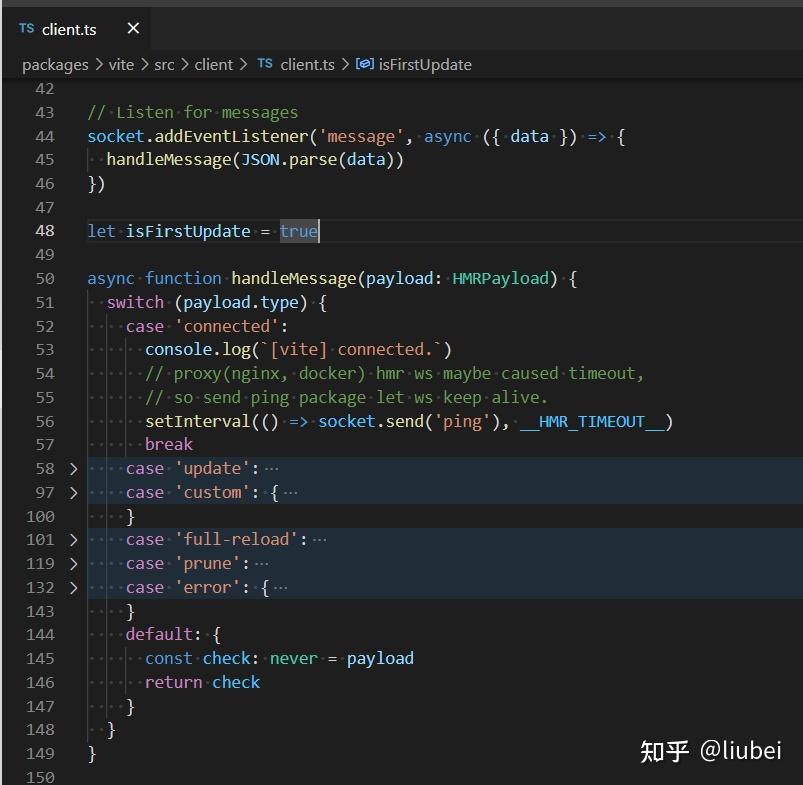Click 'return' keyword on line 146
The width and height of the screenshot is (803, 785).
pyautogui.click(x=174, y=683)
